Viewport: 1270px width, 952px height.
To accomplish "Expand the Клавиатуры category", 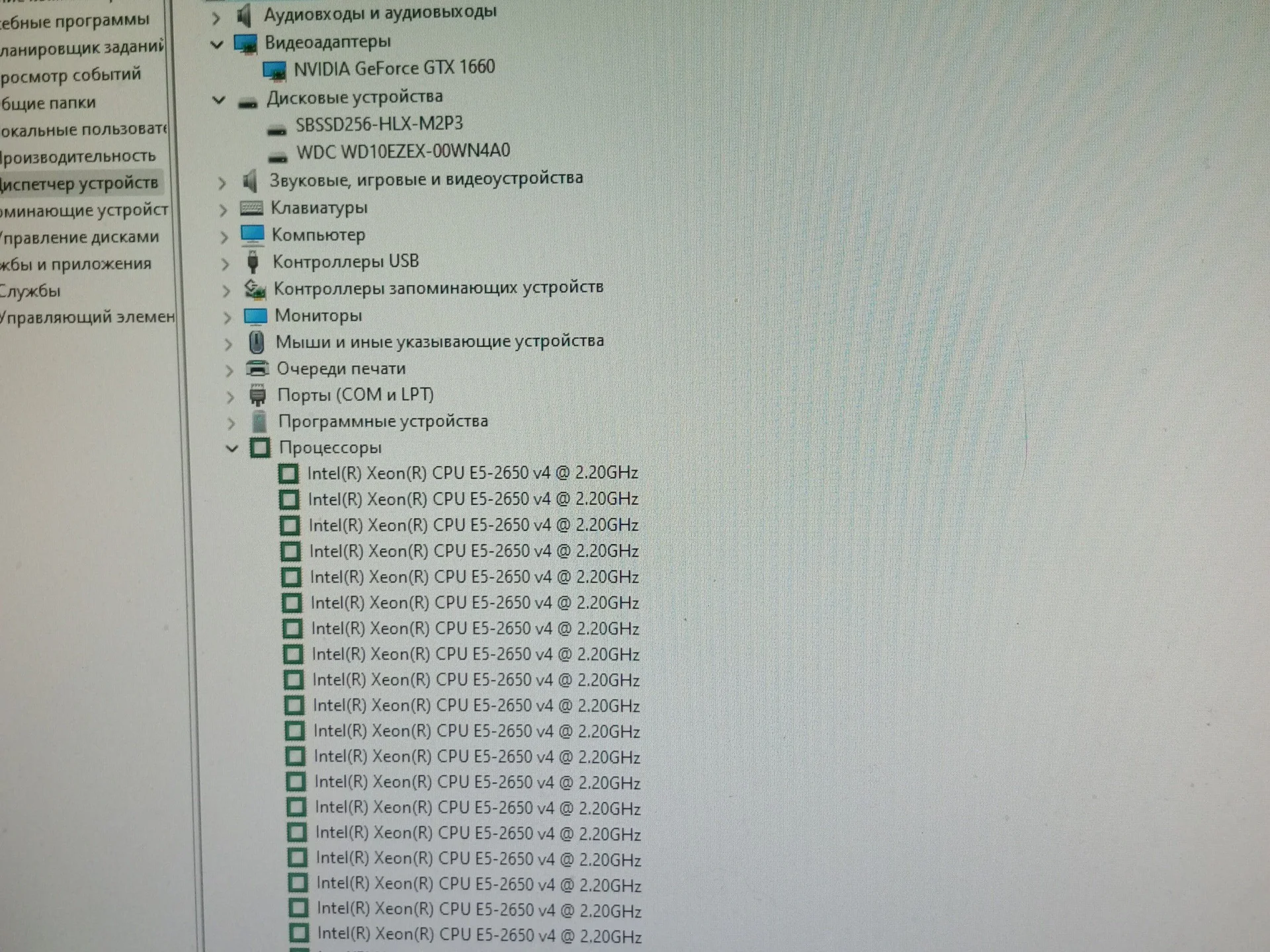I will (224, 210).
